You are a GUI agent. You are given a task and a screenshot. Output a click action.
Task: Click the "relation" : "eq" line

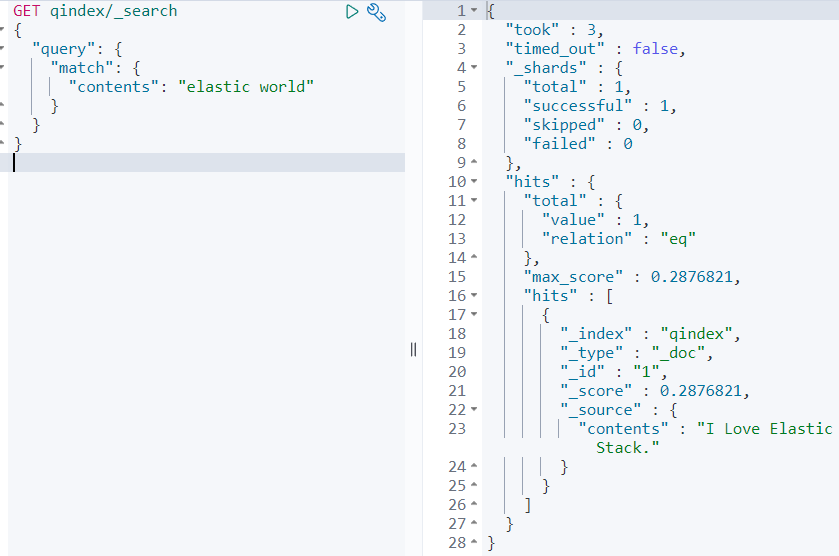619,239
